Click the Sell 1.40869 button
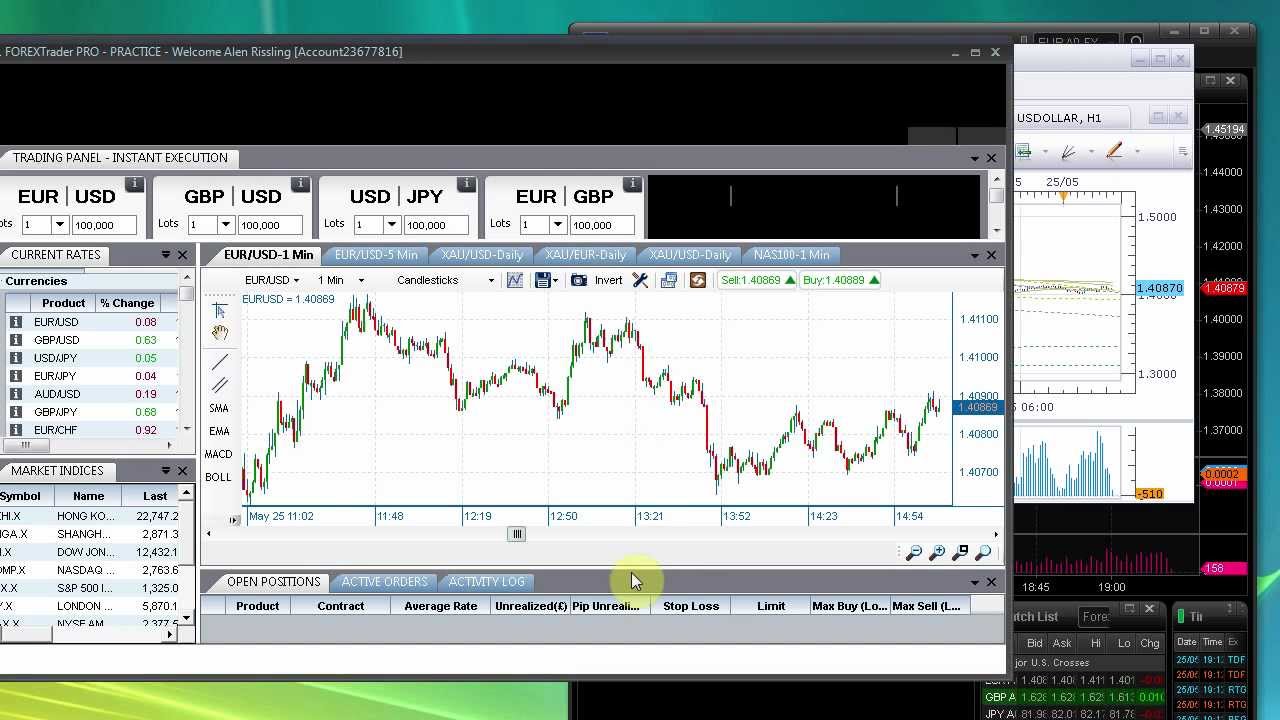1280x720 pixels. 758,280
